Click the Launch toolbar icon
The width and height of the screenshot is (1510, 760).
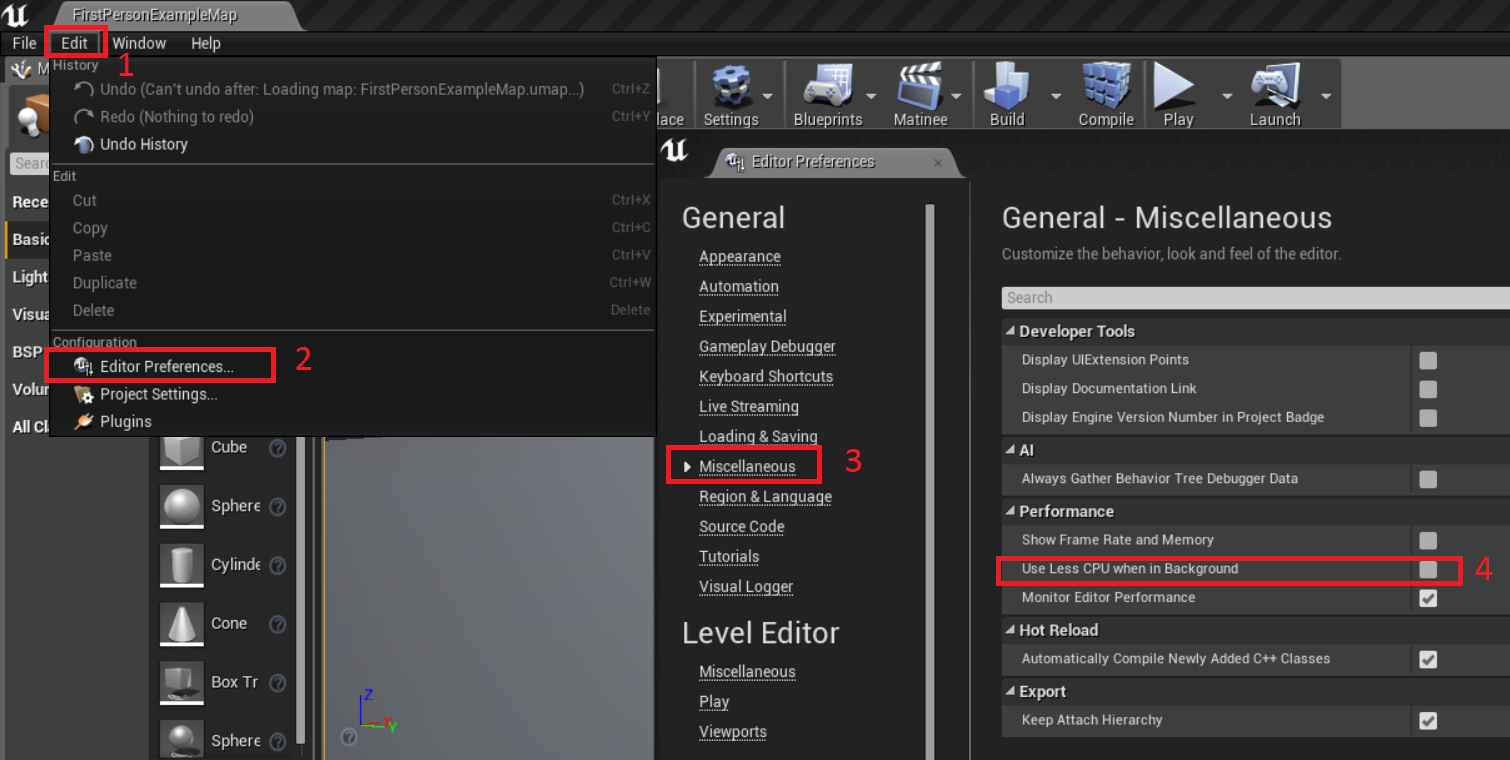1274,88
